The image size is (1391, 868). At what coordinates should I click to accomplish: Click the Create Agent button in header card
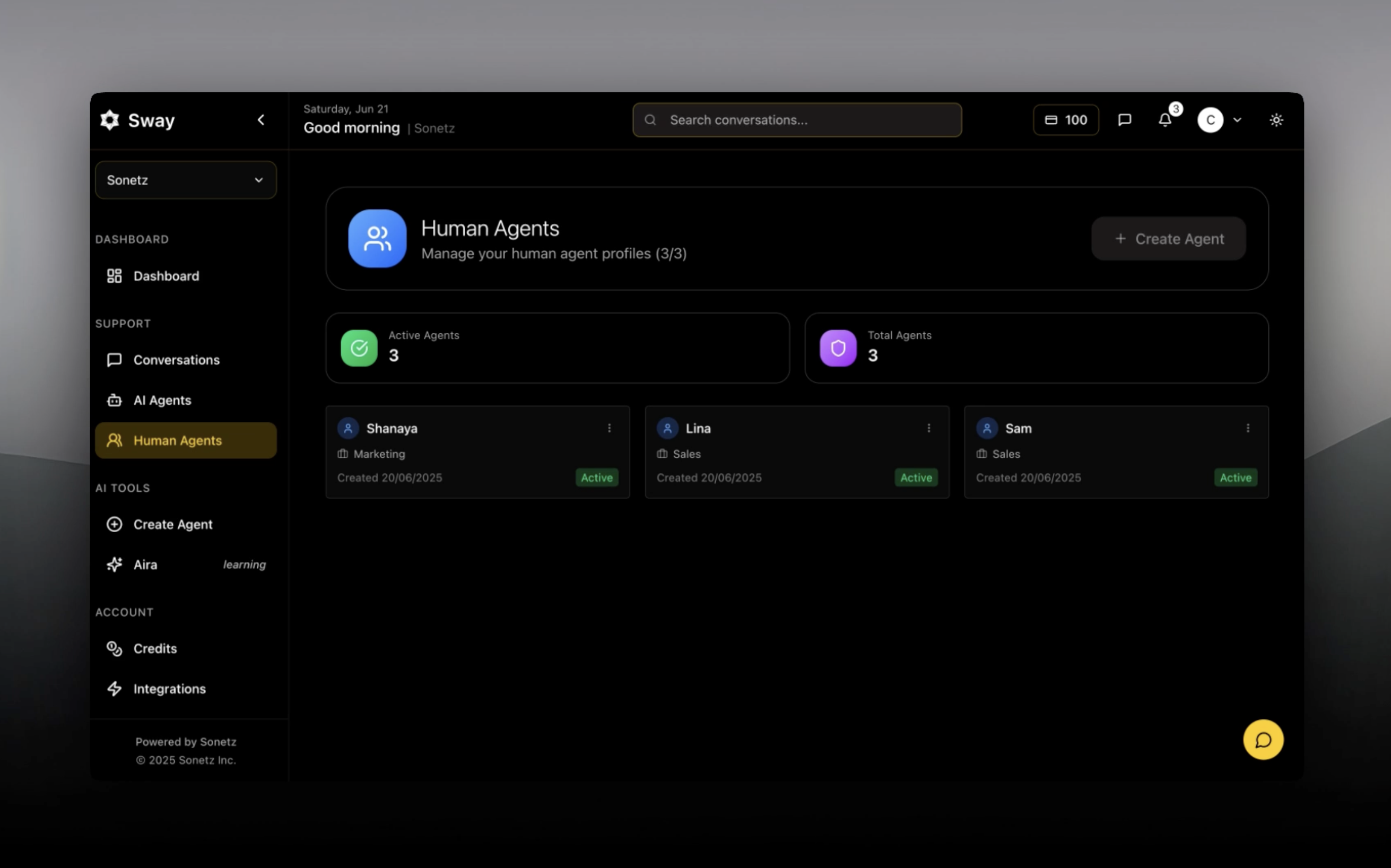[1168, 239]
